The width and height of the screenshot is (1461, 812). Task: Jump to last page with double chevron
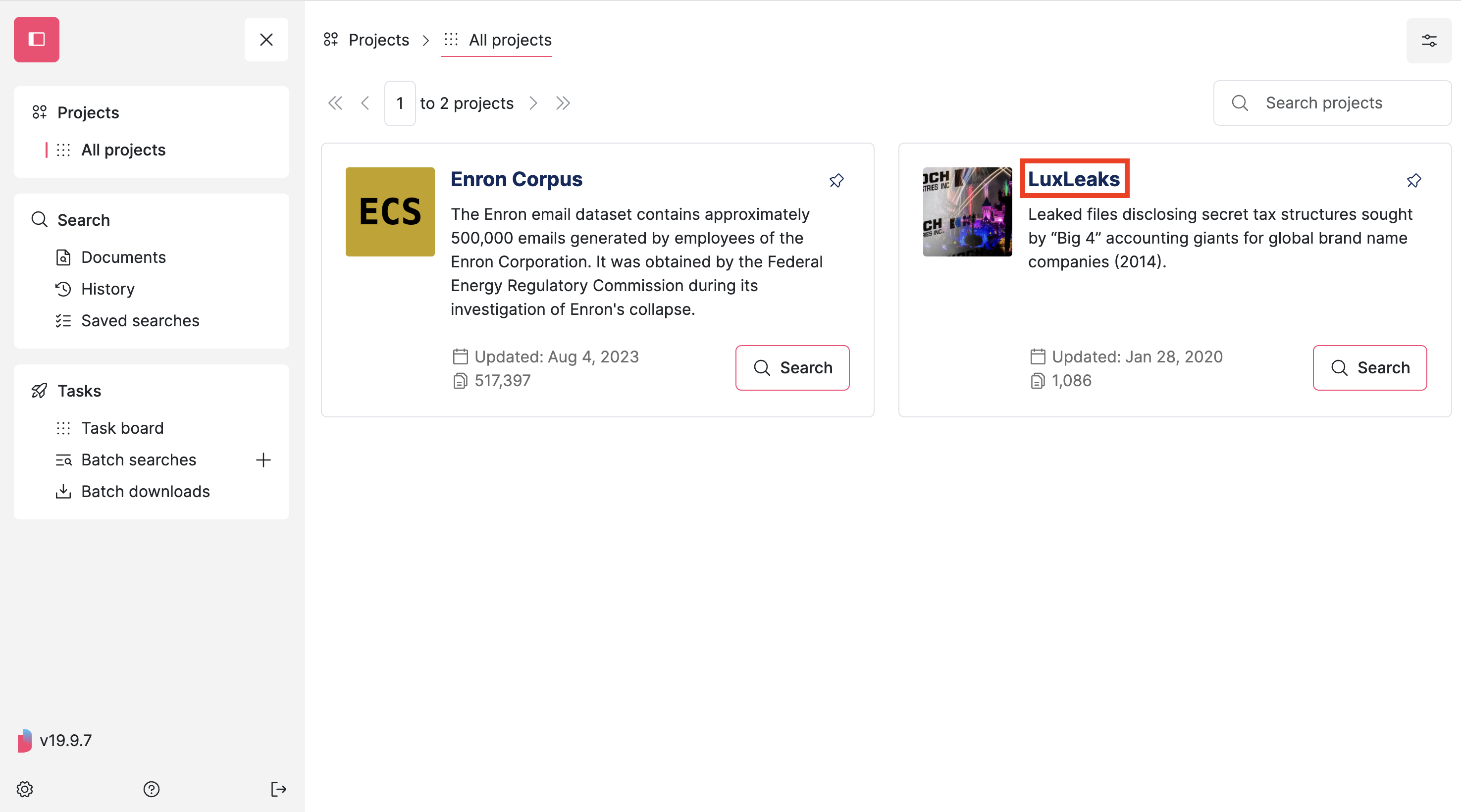coord(563,102)
